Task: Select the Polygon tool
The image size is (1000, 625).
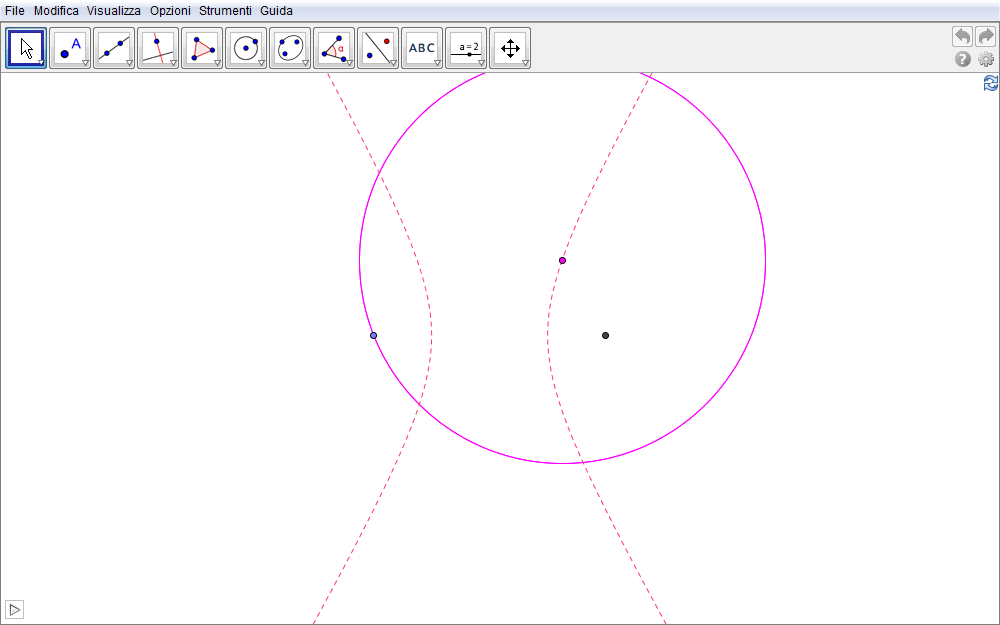Action: 202,48
